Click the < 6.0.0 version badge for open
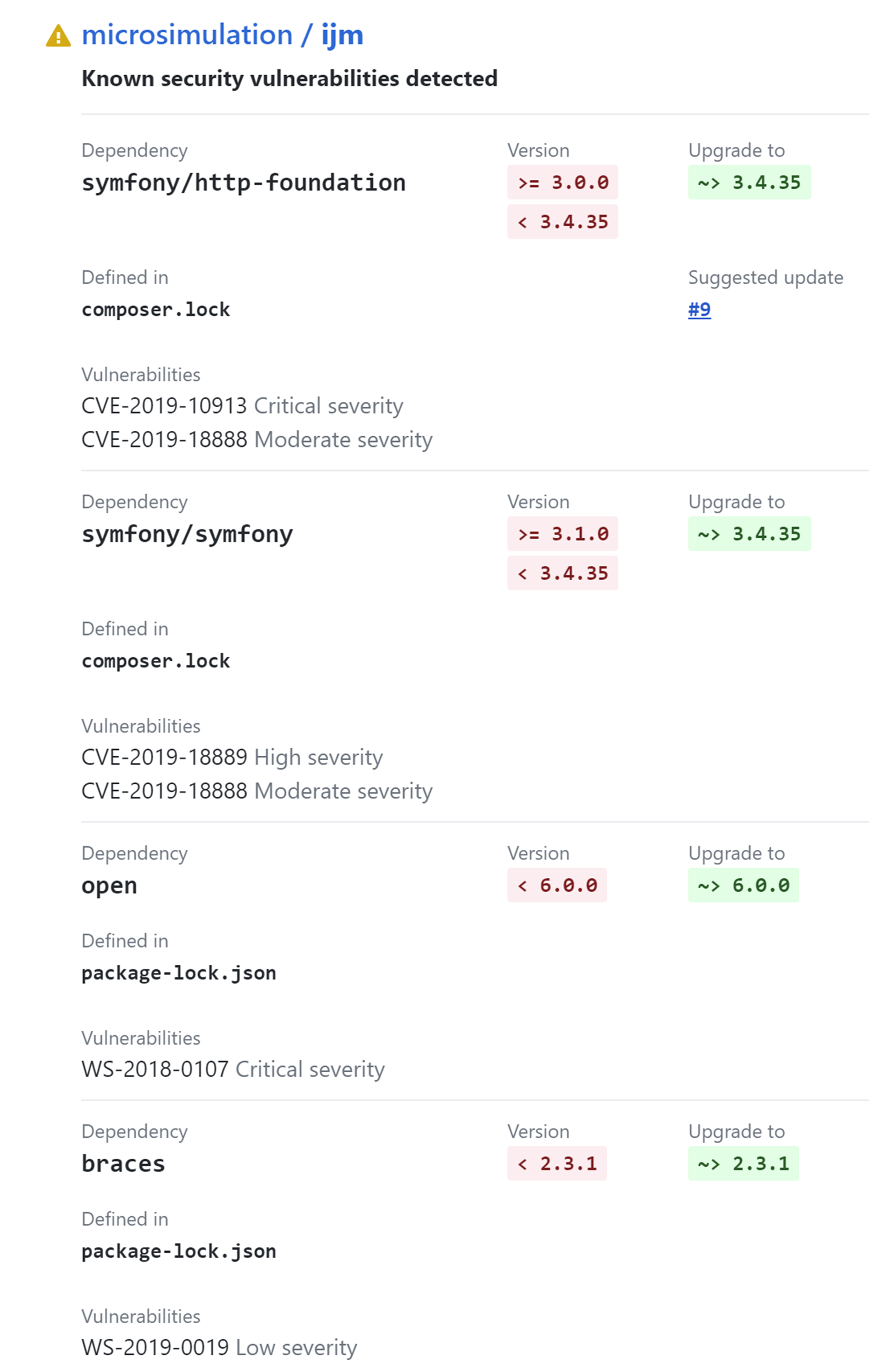882x1372 pixels. (556, 885)
